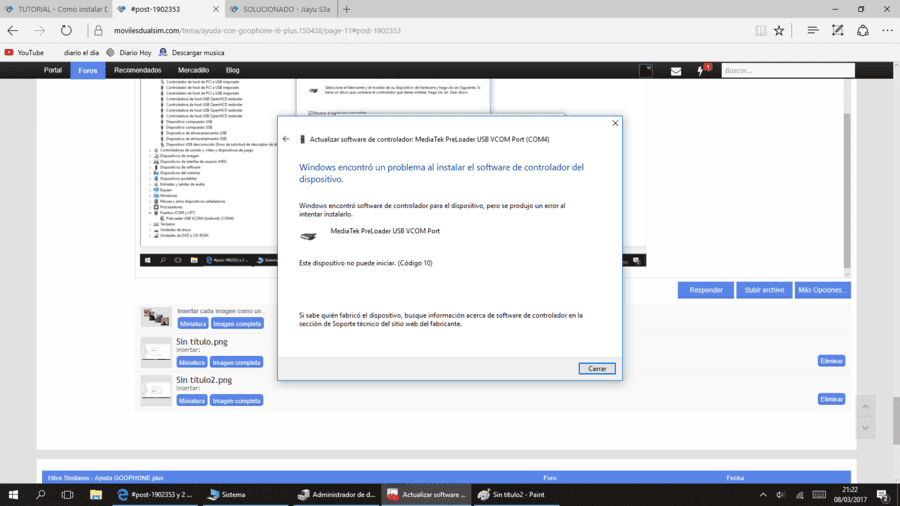This screenshot has height=506, width=900.
Task: Insert Miniatura for Sin título.png
Action: click(x=192, y=362)
